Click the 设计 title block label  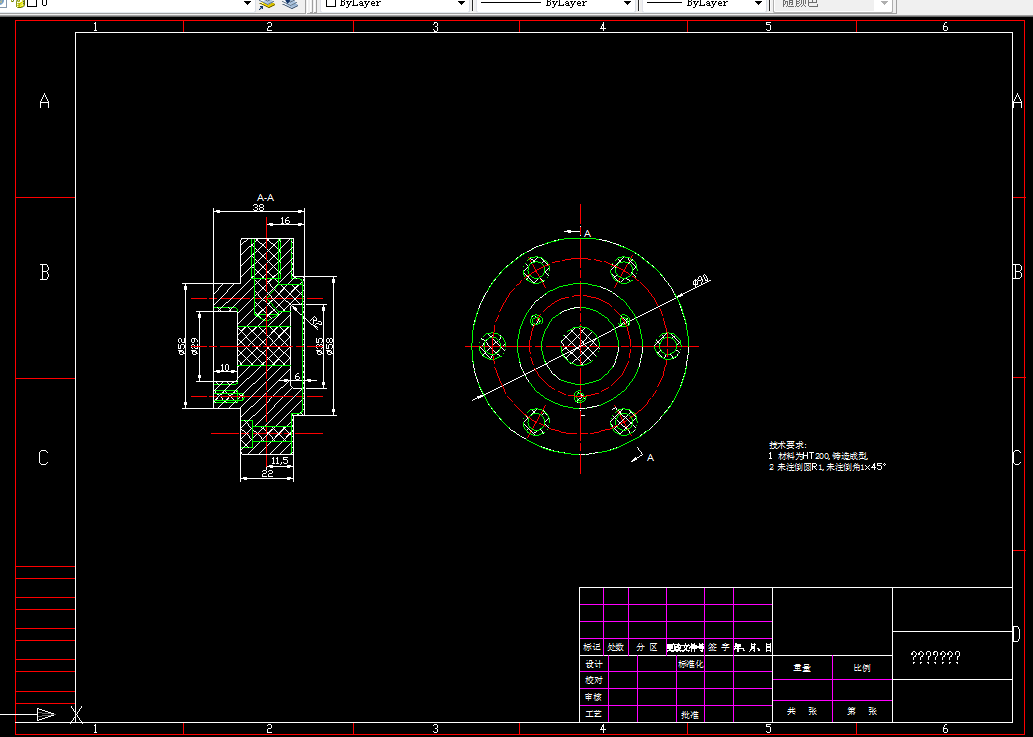(594, 664)
